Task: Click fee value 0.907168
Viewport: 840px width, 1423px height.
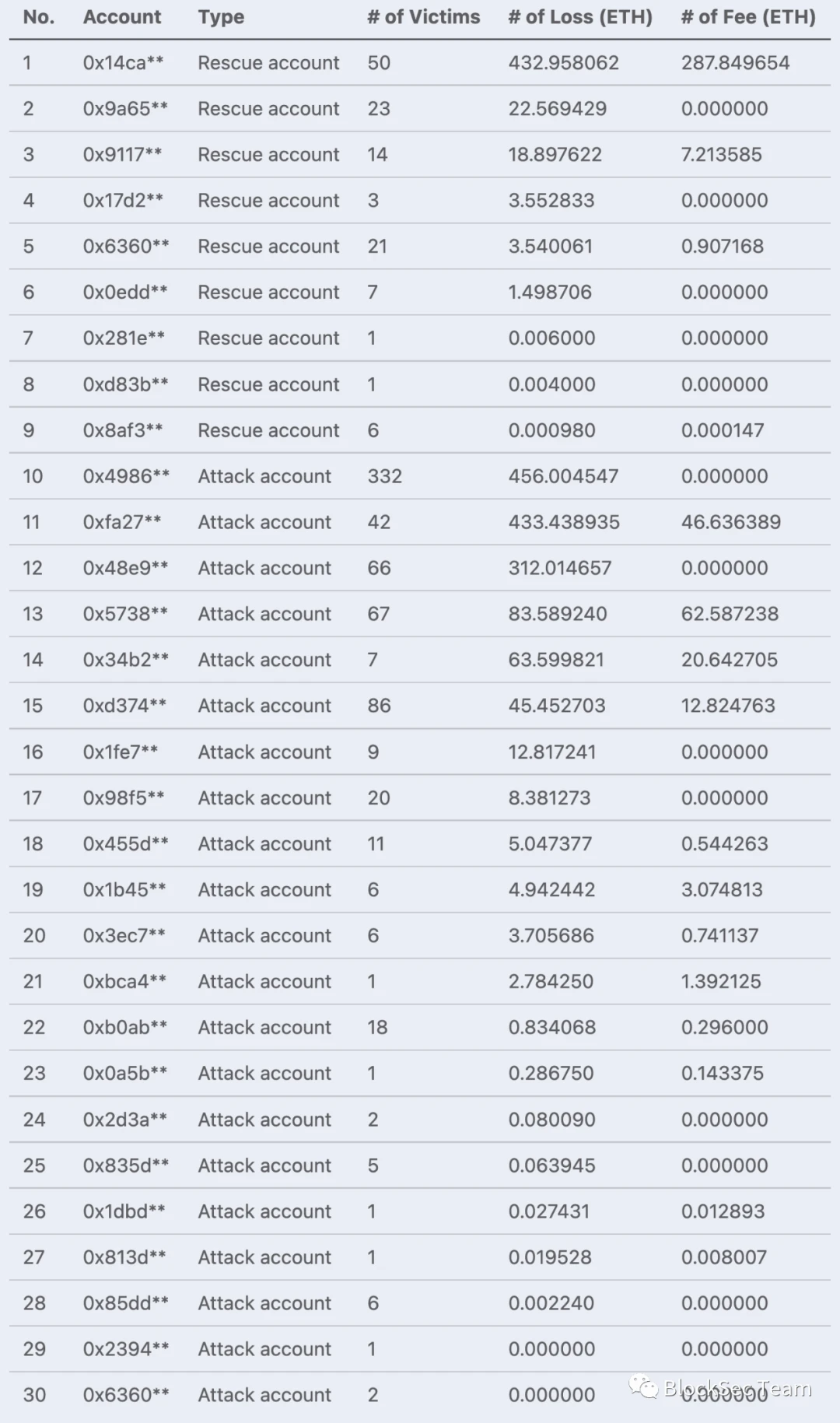Action: pos(723,247)
